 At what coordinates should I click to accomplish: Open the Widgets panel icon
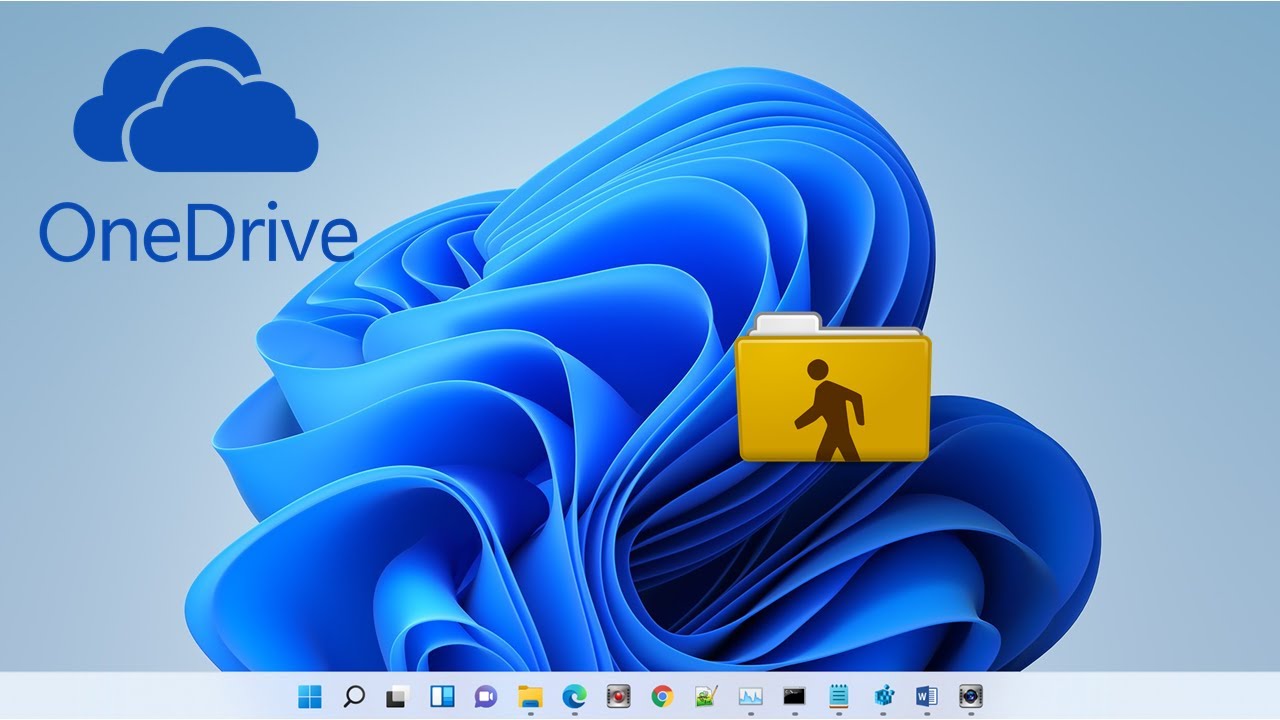pos(442,696)
